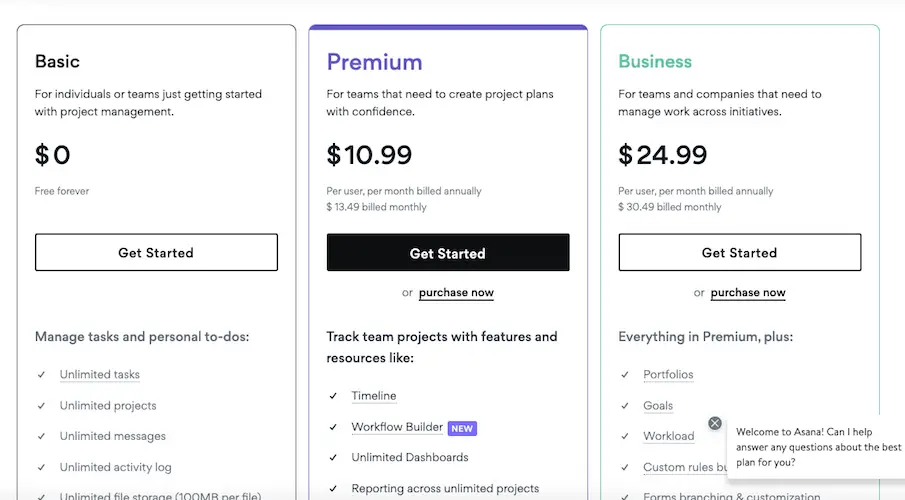Screen dimensions: 905x500
Task: Follow Premium's purchase now link
Action: [456, 293]
